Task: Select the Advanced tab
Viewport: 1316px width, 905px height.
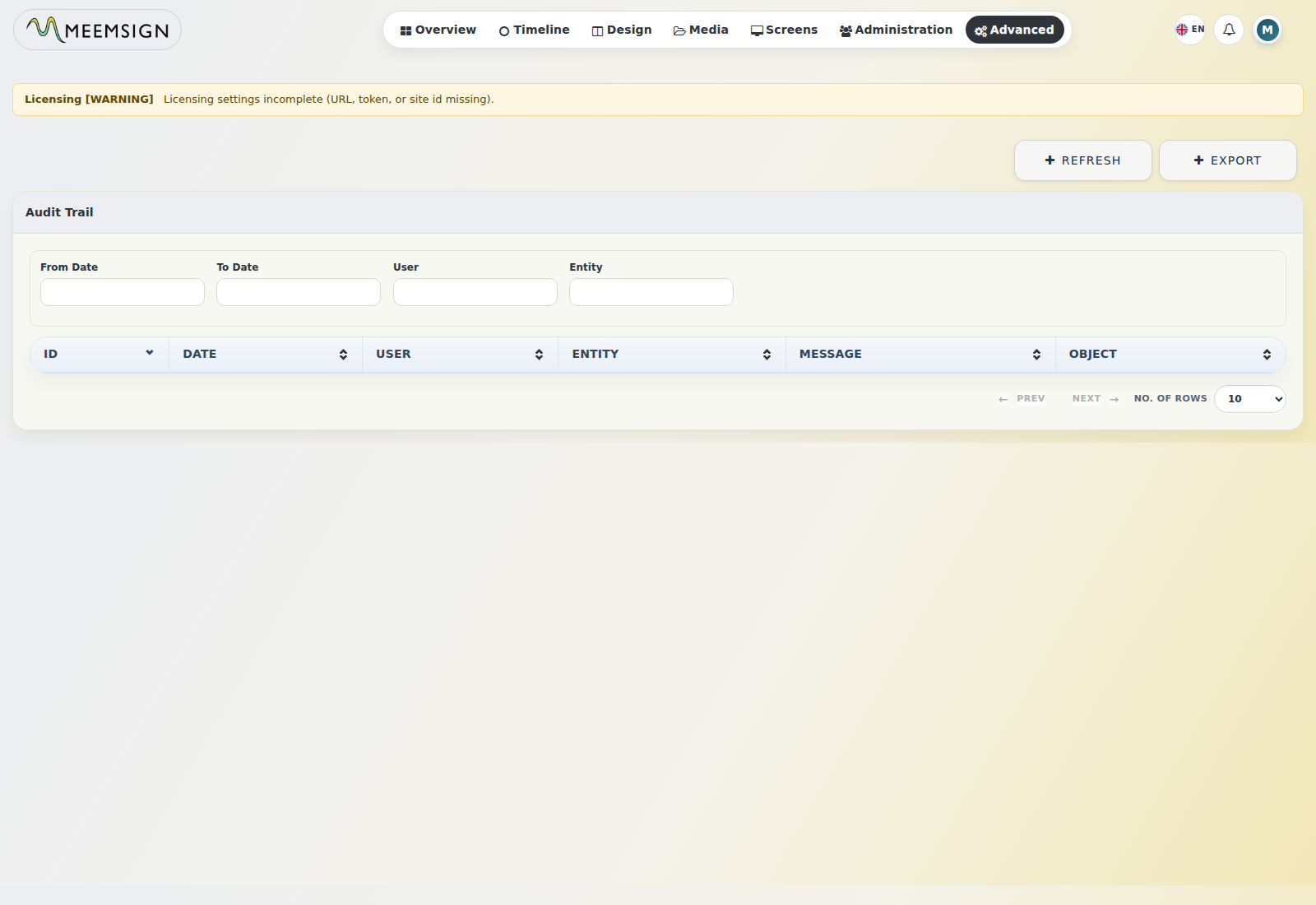Action: click(x=1014, y=30)
